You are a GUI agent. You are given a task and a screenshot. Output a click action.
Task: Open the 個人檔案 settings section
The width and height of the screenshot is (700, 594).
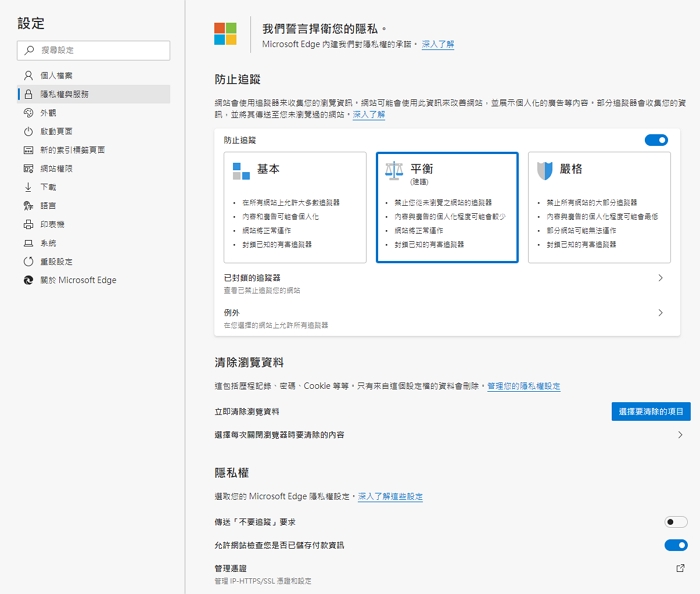(94, 75)
